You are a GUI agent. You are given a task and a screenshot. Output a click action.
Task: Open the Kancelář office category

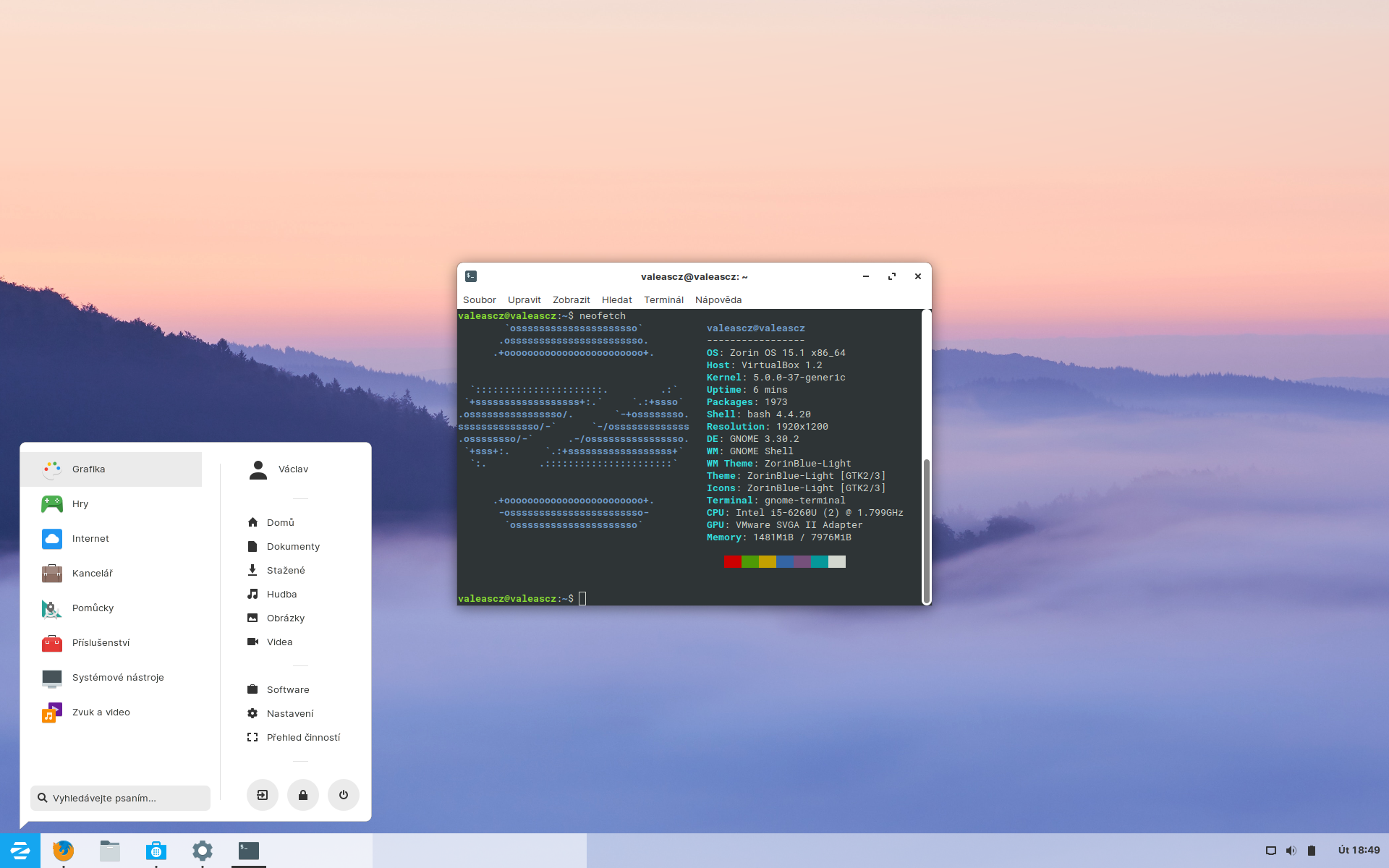pos(111,574)
